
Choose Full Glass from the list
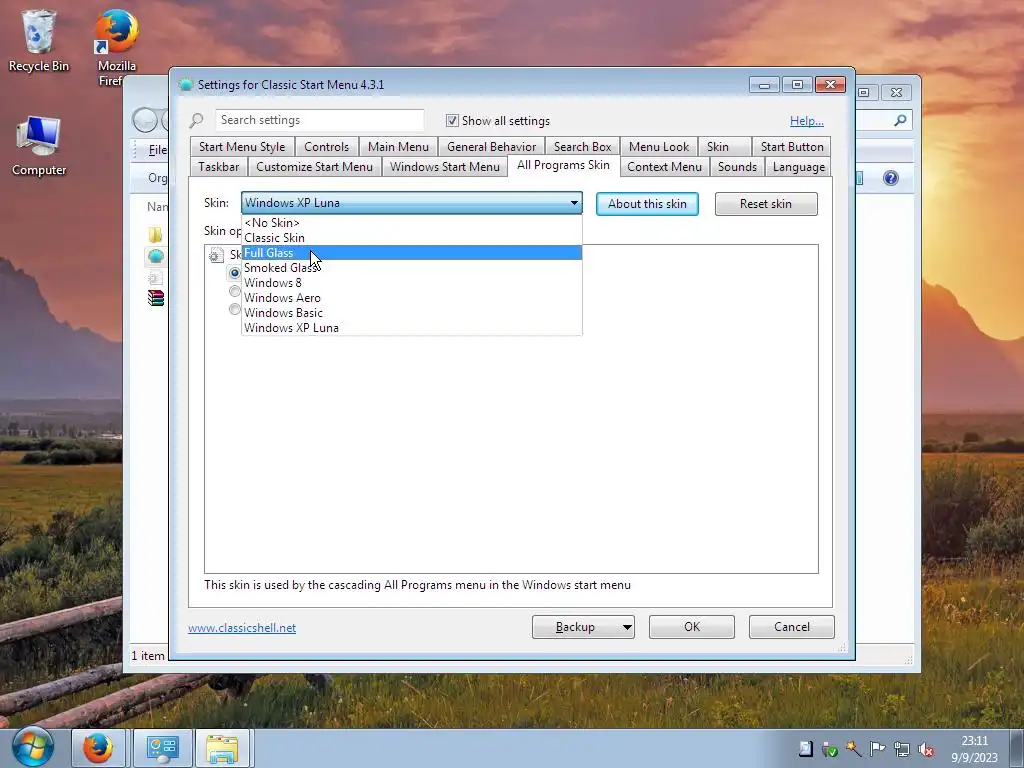(411, 253)
